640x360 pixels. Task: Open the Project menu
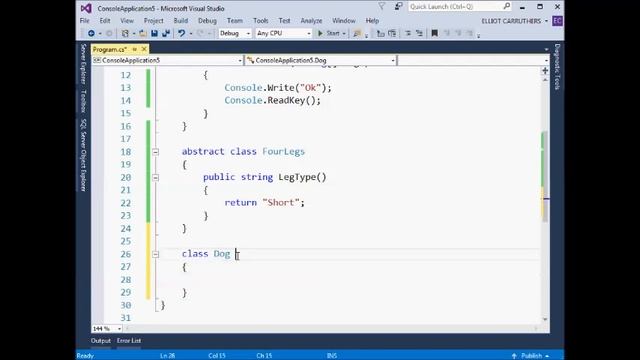[153, 21]
